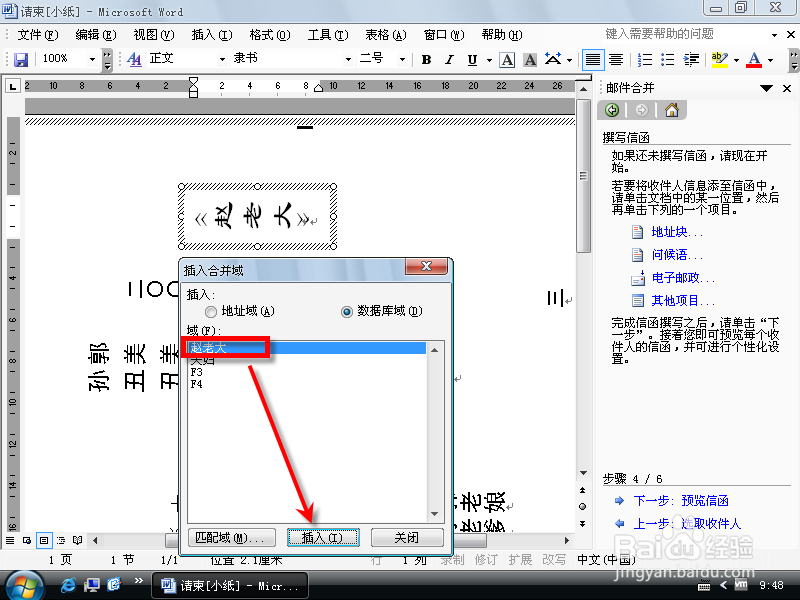
Task: Open the 表格 menu
Action: (386, 35)
